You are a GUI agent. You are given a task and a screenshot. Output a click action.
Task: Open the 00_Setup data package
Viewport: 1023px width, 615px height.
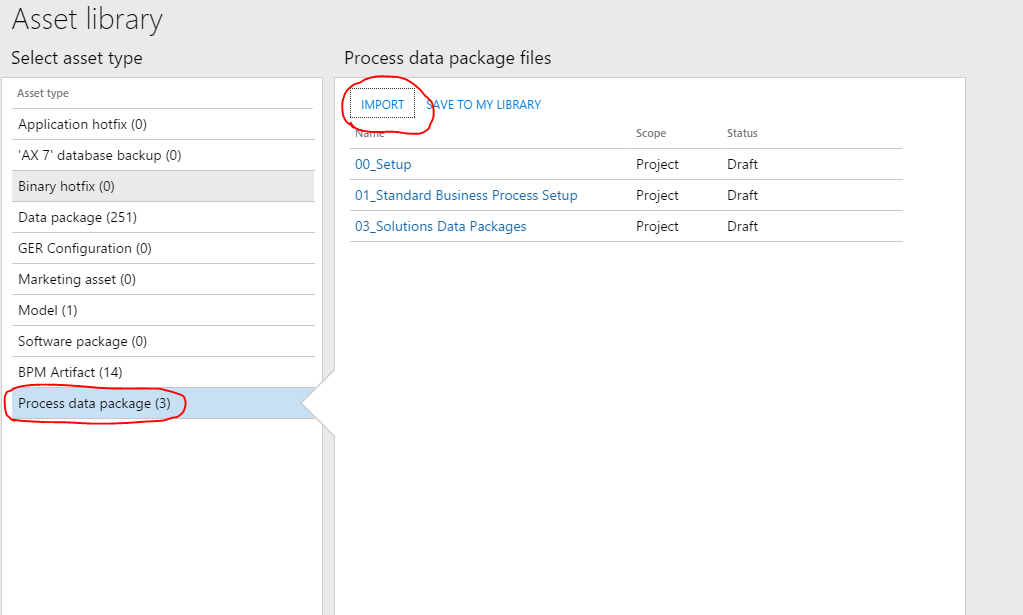pyautogui.click(x=382, y=164)
